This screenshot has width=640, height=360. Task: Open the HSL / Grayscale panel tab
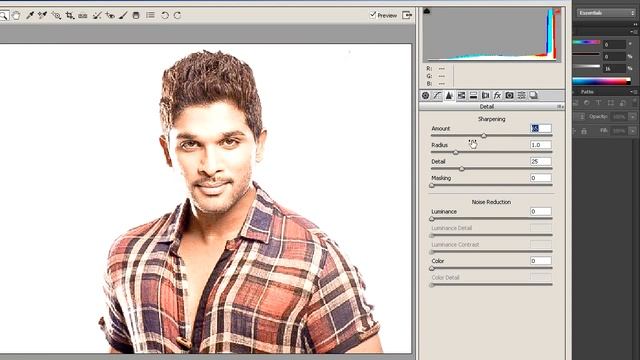coord(461,96)
